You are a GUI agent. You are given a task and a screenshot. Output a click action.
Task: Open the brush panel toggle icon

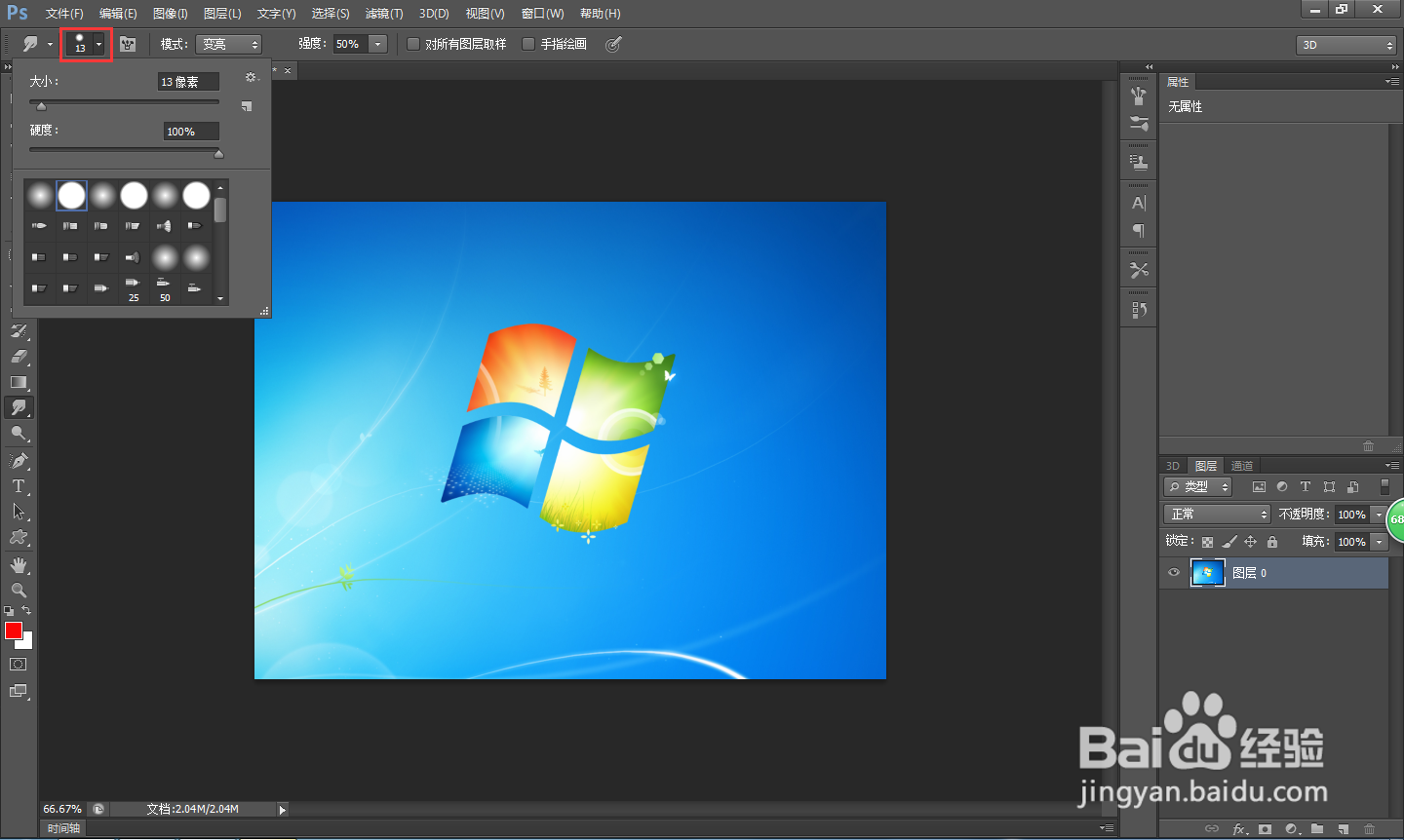click(x=128, y=44)
